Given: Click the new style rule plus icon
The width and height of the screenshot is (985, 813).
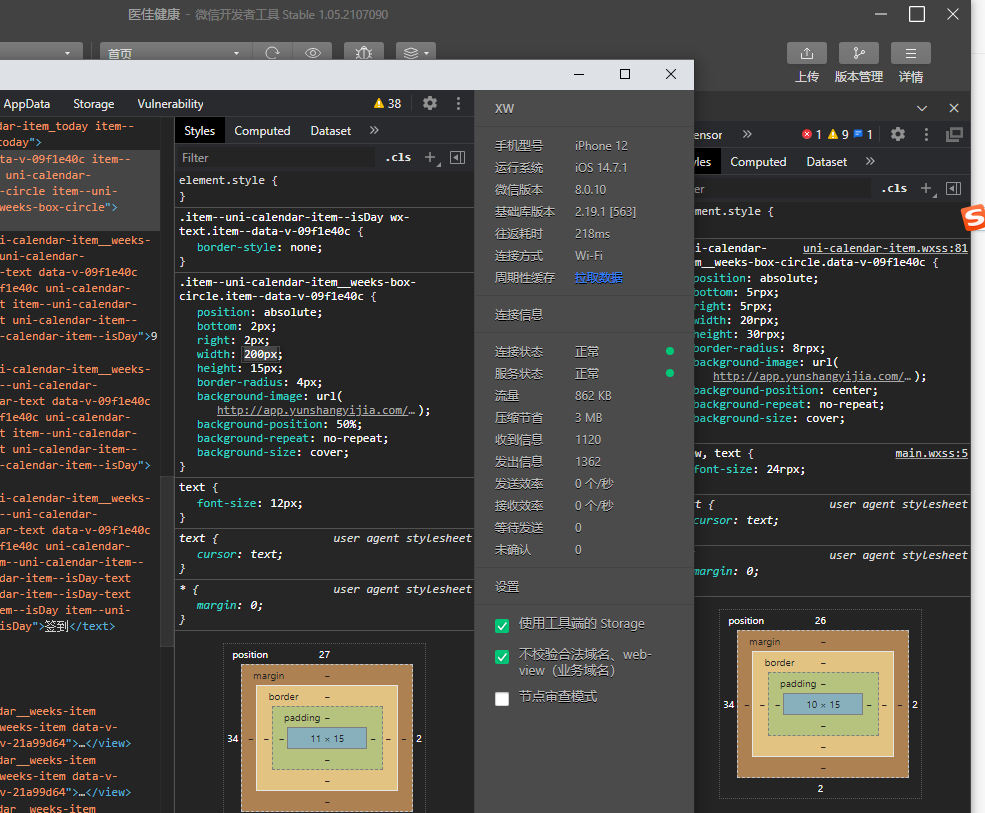Looking at the screenshot, I should coord(430,157).
